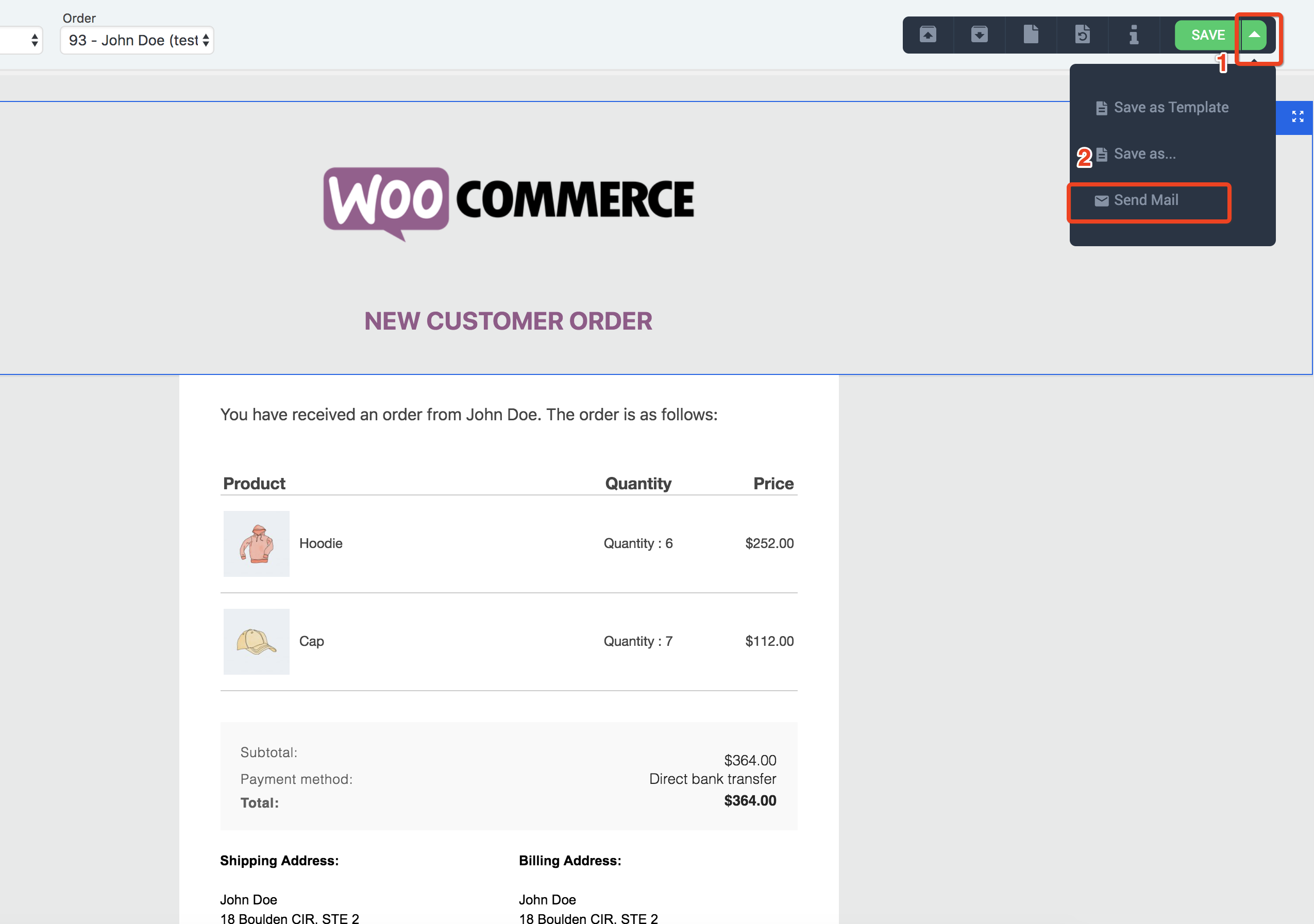The height and width of the screenshot is (924, 1314).
Task: Click the 'You have received an order' text
Action: tap(469, 414)
